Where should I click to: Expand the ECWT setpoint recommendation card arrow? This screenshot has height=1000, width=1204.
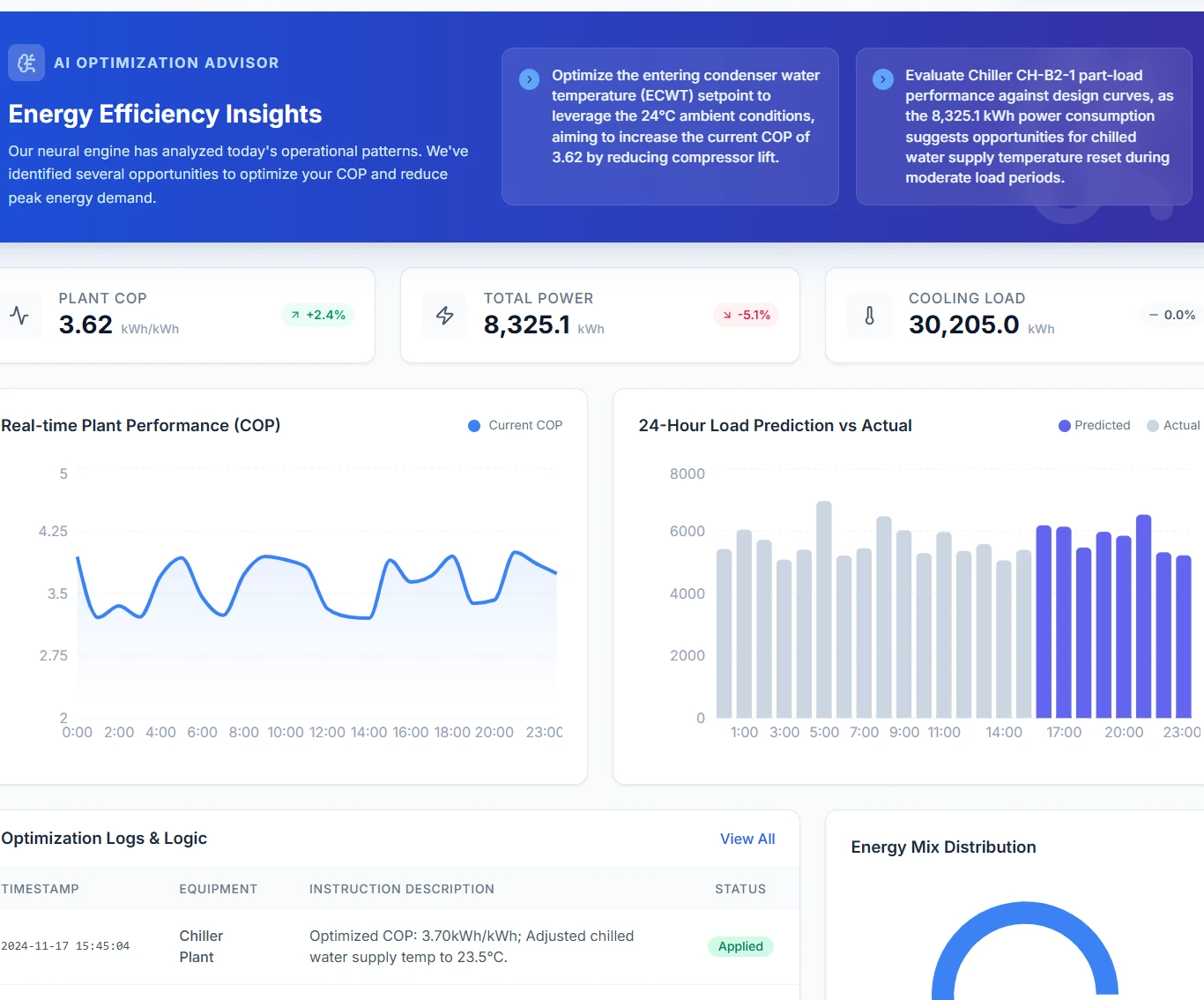529,78
